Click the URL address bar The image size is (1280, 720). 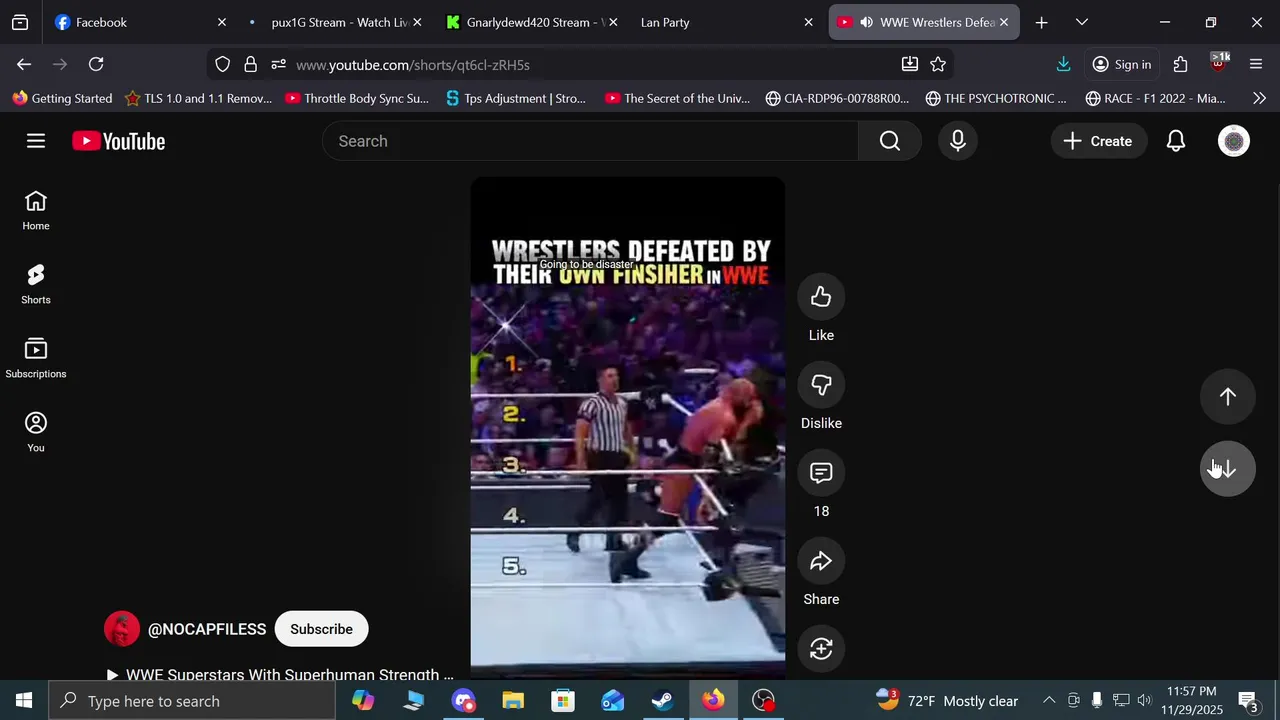[x=590, y=64]
